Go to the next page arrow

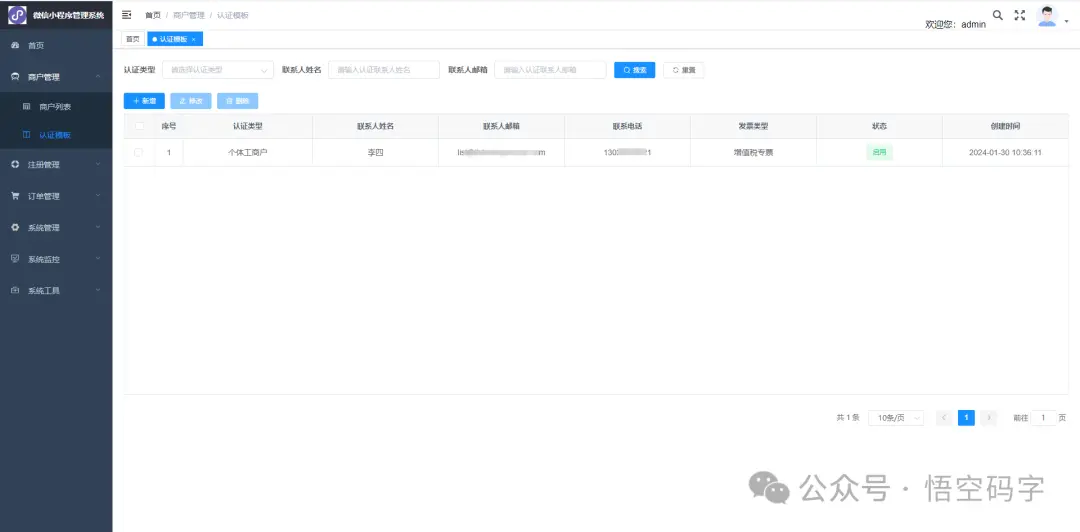pos(988,418)
